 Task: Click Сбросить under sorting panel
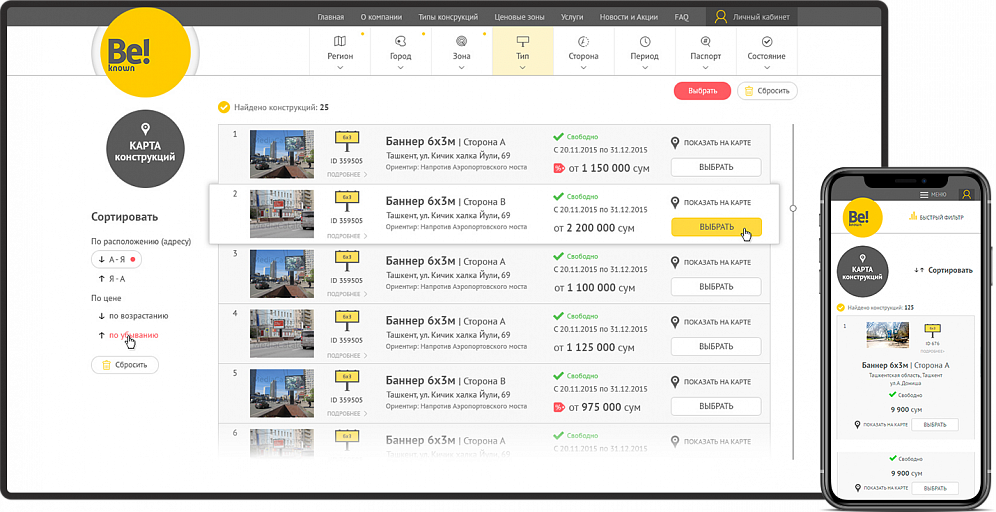tap(125, 365)
